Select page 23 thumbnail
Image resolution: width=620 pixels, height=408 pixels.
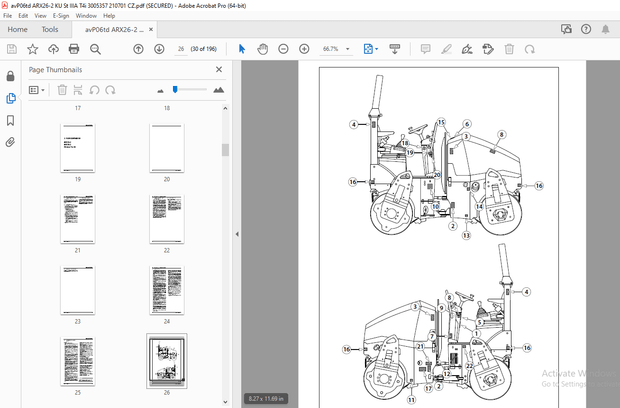click(x=78, y=290)
